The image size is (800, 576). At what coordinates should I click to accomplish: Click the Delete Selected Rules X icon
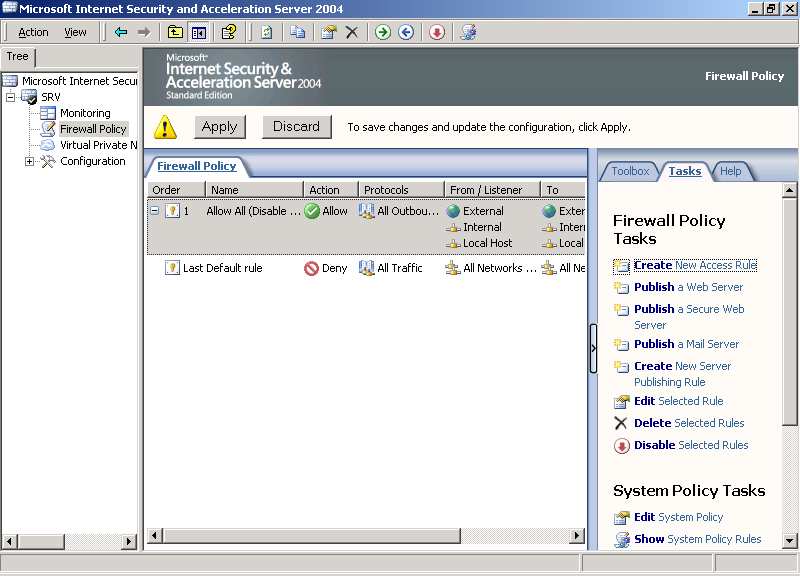pos(621,423)
